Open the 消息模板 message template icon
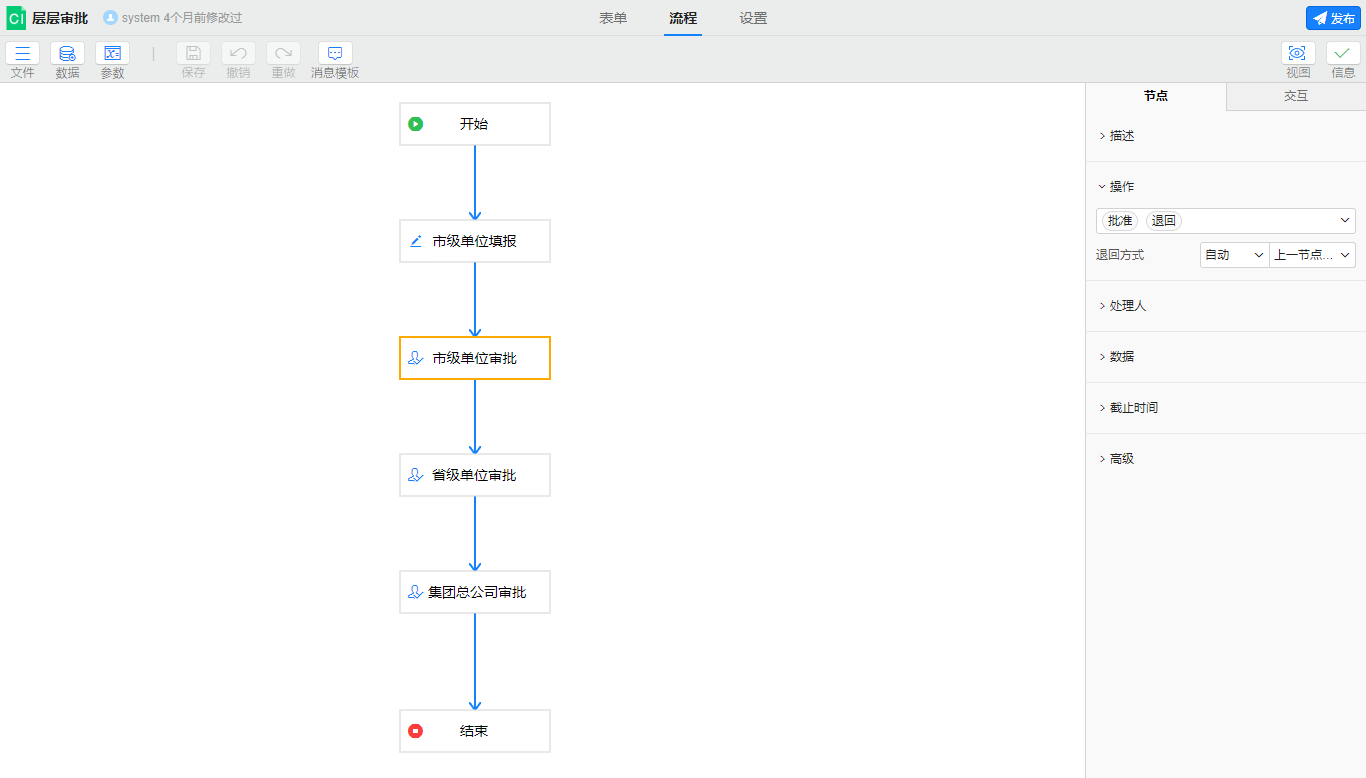Image resolution: width=1366 pixels, height=778 pixels. click(x=335, y=54)
